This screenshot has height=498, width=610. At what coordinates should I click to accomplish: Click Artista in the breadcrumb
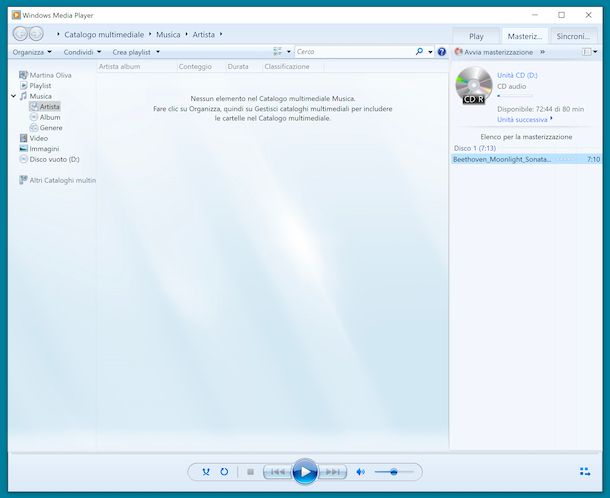203,35
